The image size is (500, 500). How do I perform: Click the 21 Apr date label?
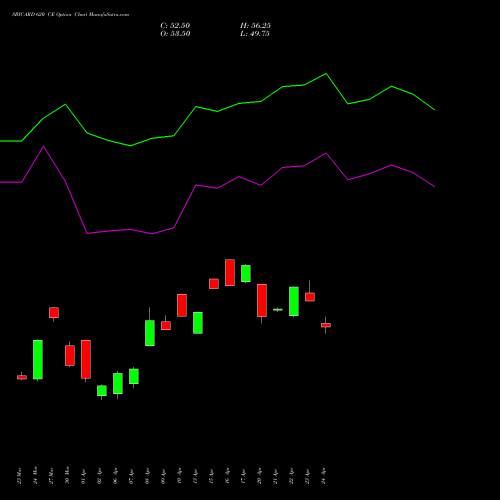(275, 476)
